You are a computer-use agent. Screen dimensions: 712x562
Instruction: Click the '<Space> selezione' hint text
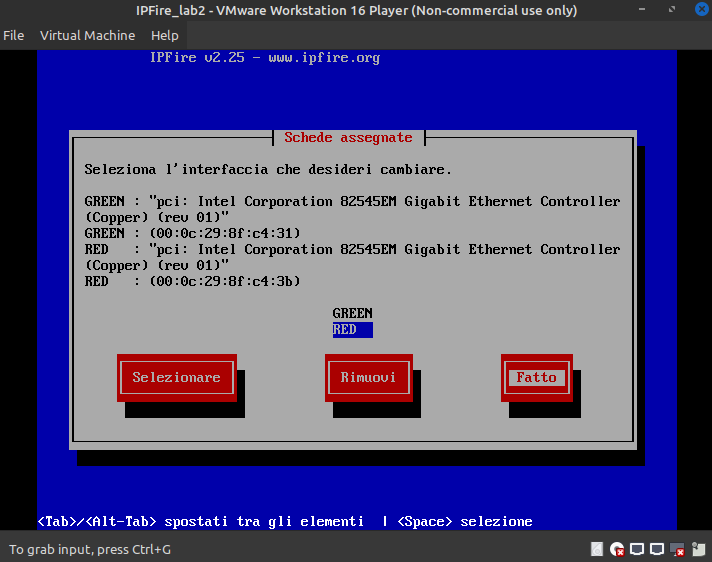coord(465,522)
